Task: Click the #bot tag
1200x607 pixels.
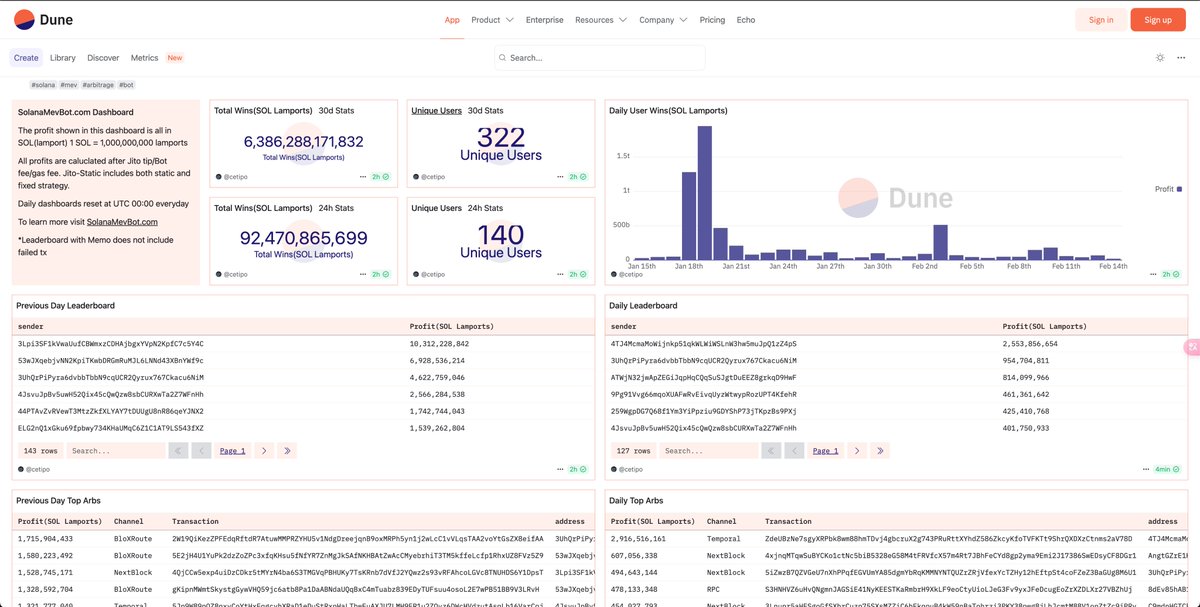Action: (126, 85)
